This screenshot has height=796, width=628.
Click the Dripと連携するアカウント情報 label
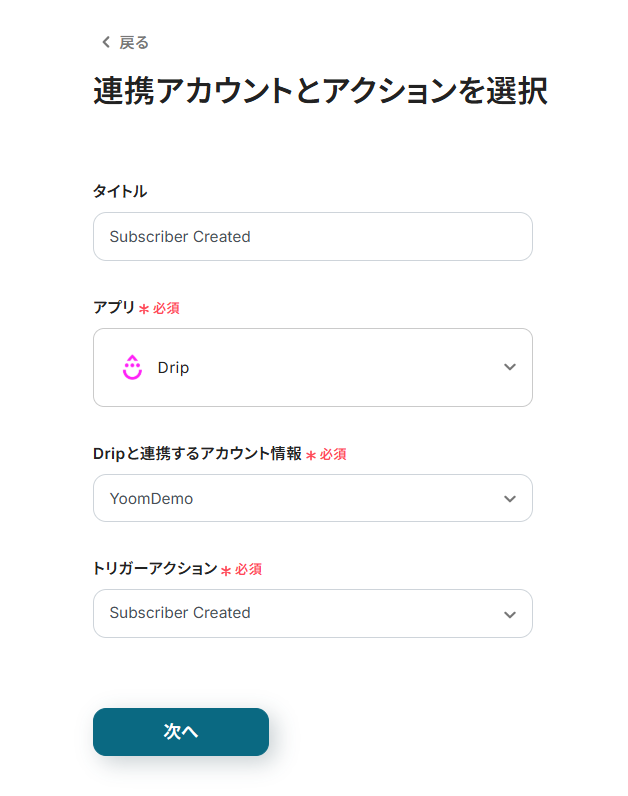pos(197,453)
